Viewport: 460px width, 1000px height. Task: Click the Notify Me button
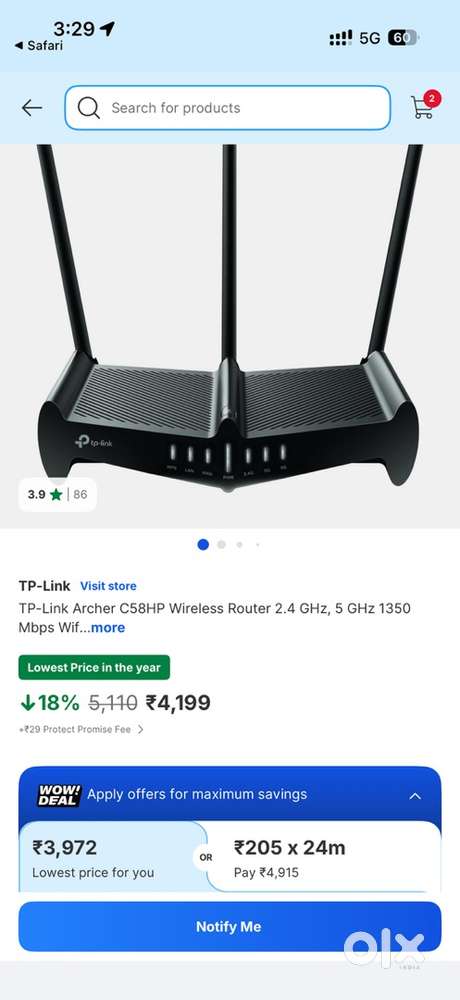pos(230,927)
